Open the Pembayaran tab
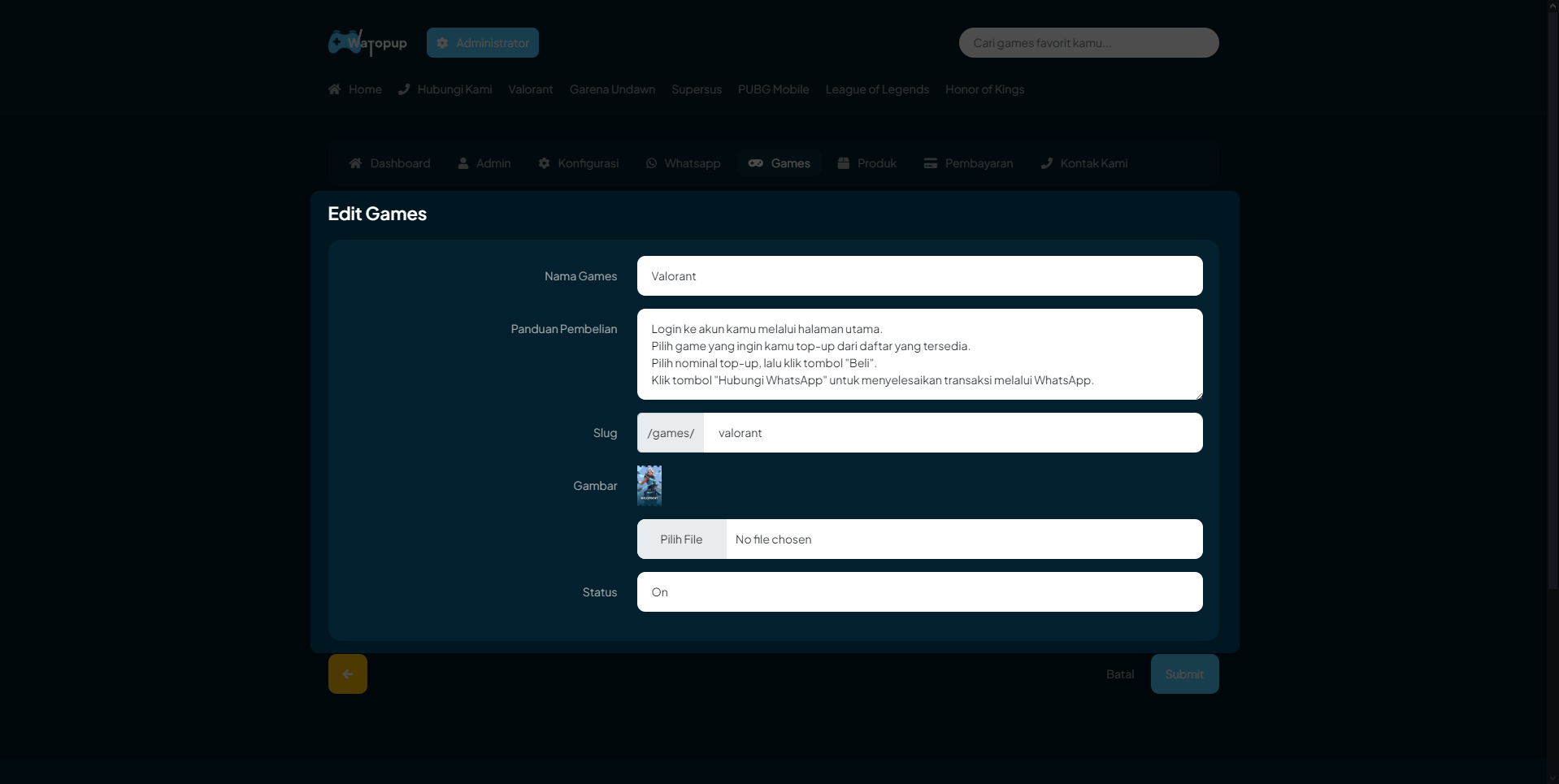 point(969,163)
